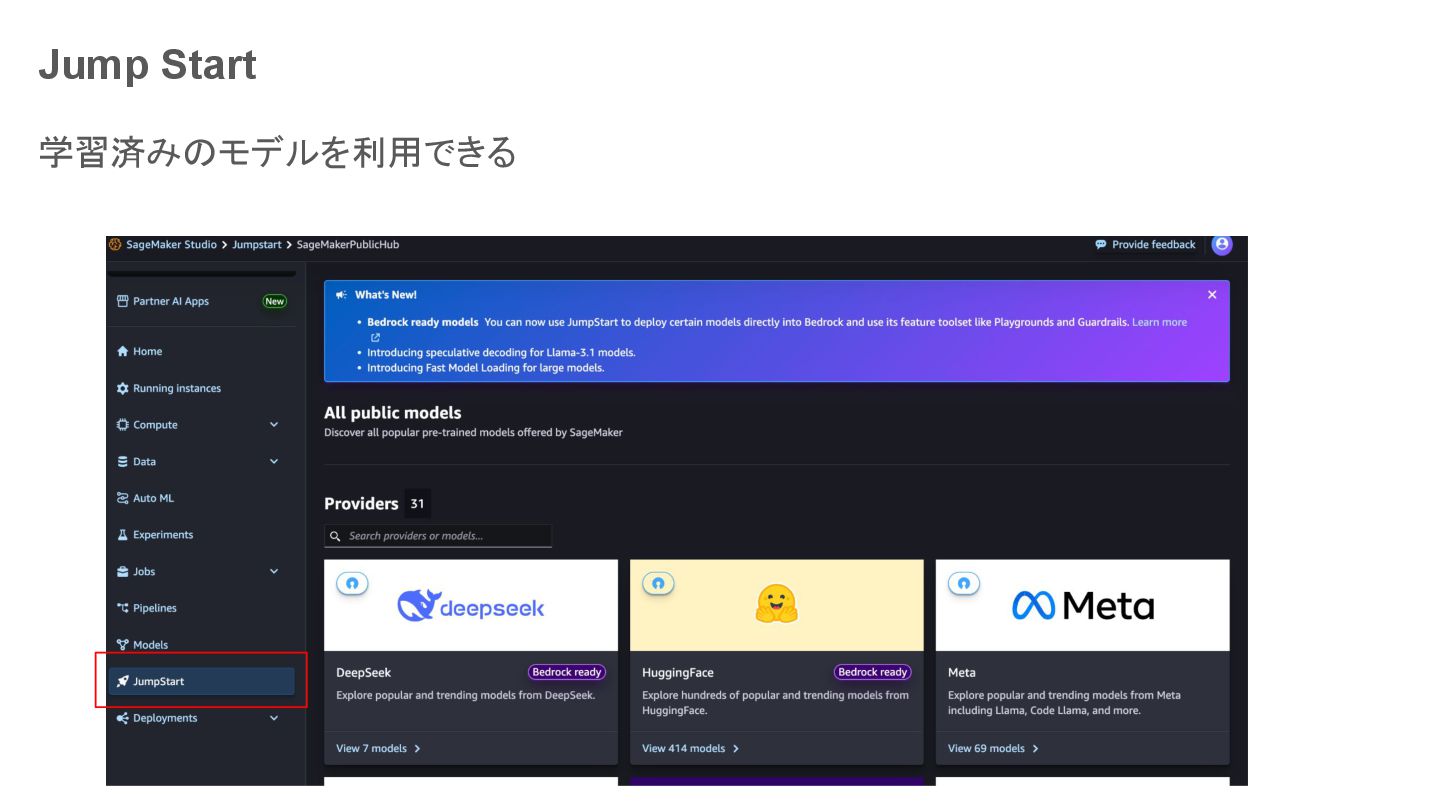Open Partner AI Apps store icon
This screenshot has width=1440, height=810.
click(x=123, y=301)
